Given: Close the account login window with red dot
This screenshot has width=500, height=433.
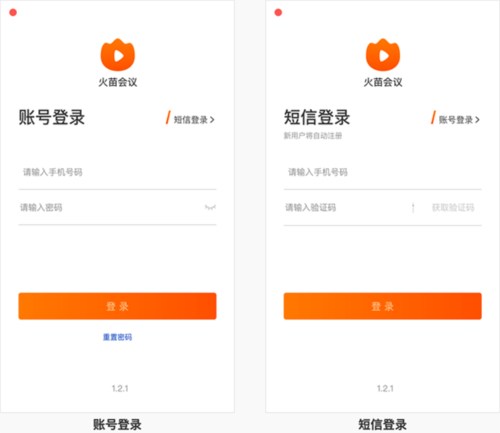Looking at the screenshot, I should tap(13, 13).
